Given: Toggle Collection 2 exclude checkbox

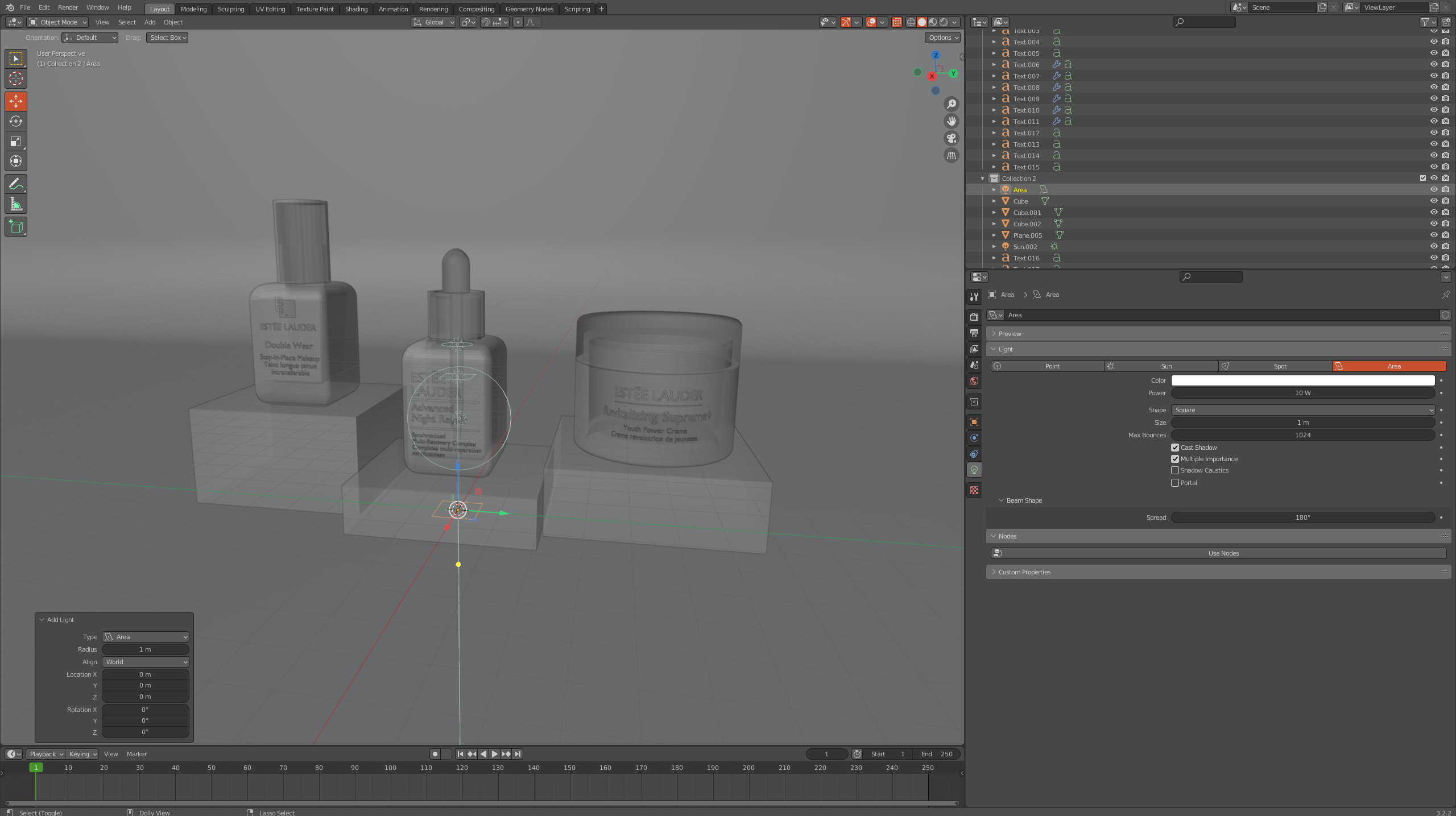Looking at the screenshot, I should pos(1423,178).
